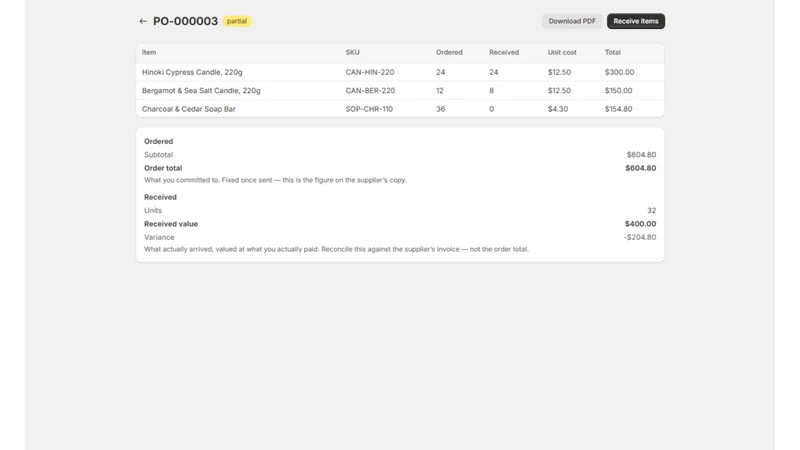Click SKU CAN-HIN-220
The width and height of the screenshot is (800, 450).
click(x=370, y=72)
